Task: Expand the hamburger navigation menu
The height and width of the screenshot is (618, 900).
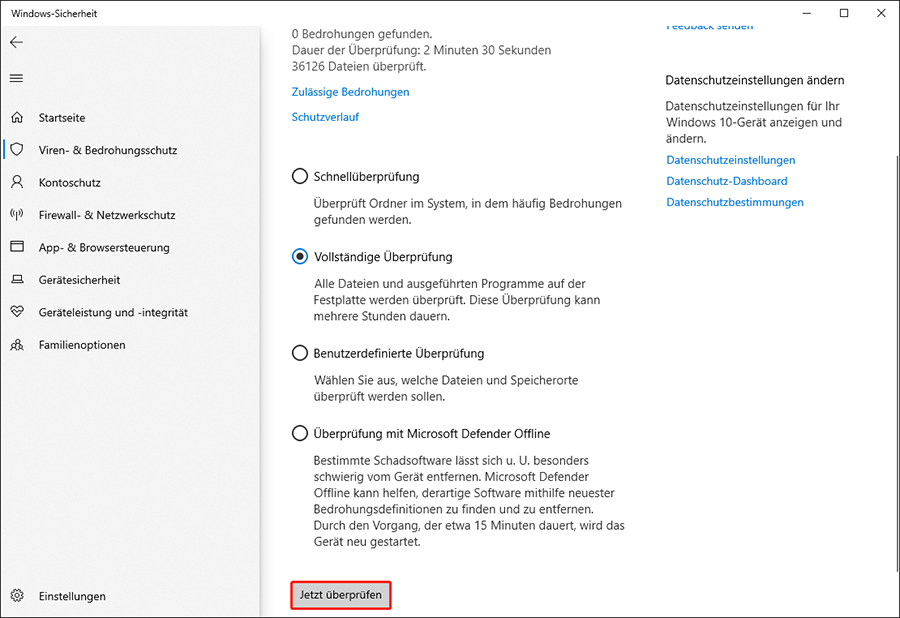Action: (16, 78)
